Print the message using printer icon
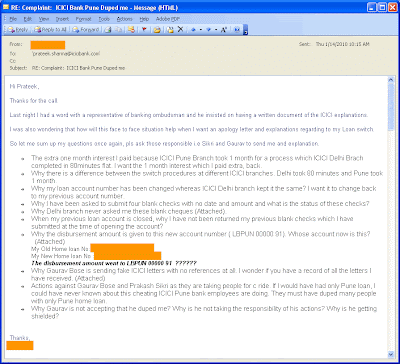 108,30
